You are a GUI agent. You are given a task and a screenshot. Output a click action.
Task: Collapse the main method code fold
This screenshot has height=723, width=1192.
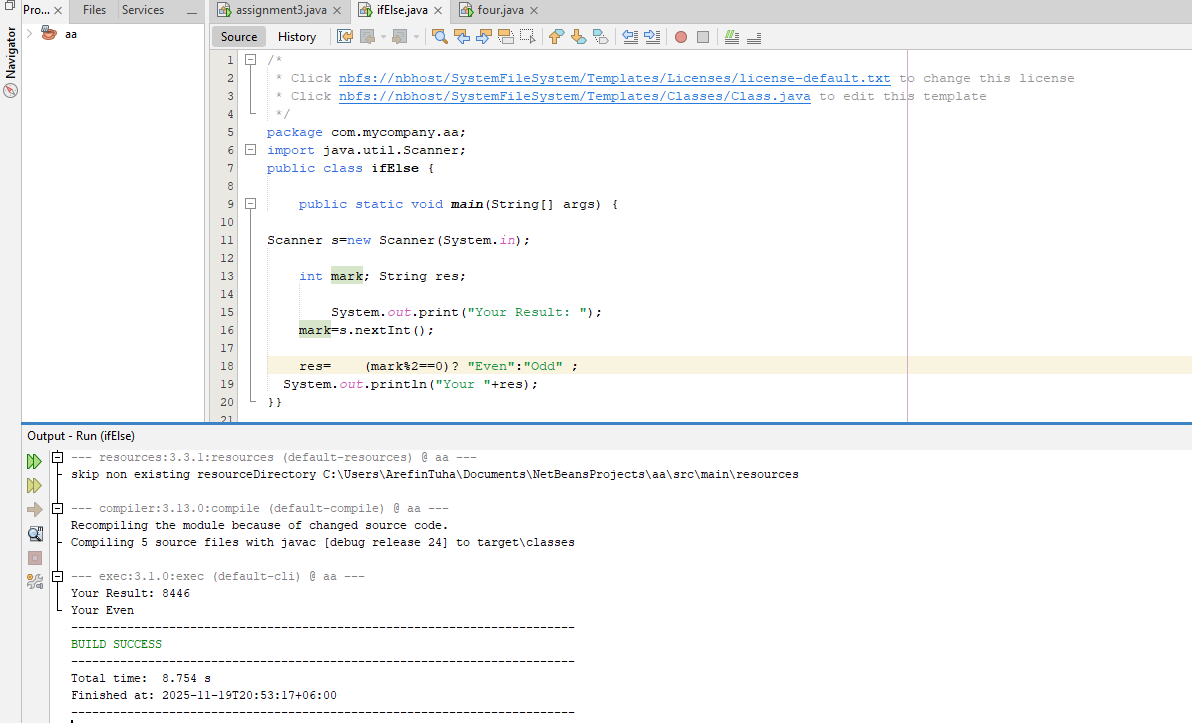point(250,203)
